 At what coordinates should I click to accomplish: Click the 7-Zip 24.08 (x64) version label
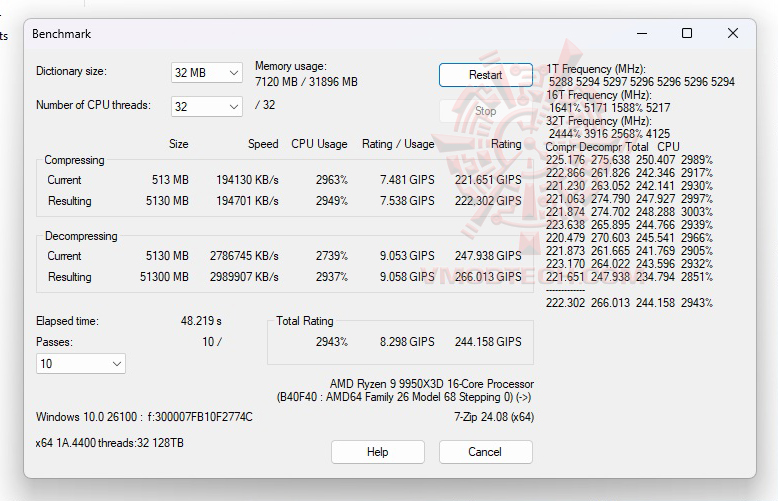[494, 417]
